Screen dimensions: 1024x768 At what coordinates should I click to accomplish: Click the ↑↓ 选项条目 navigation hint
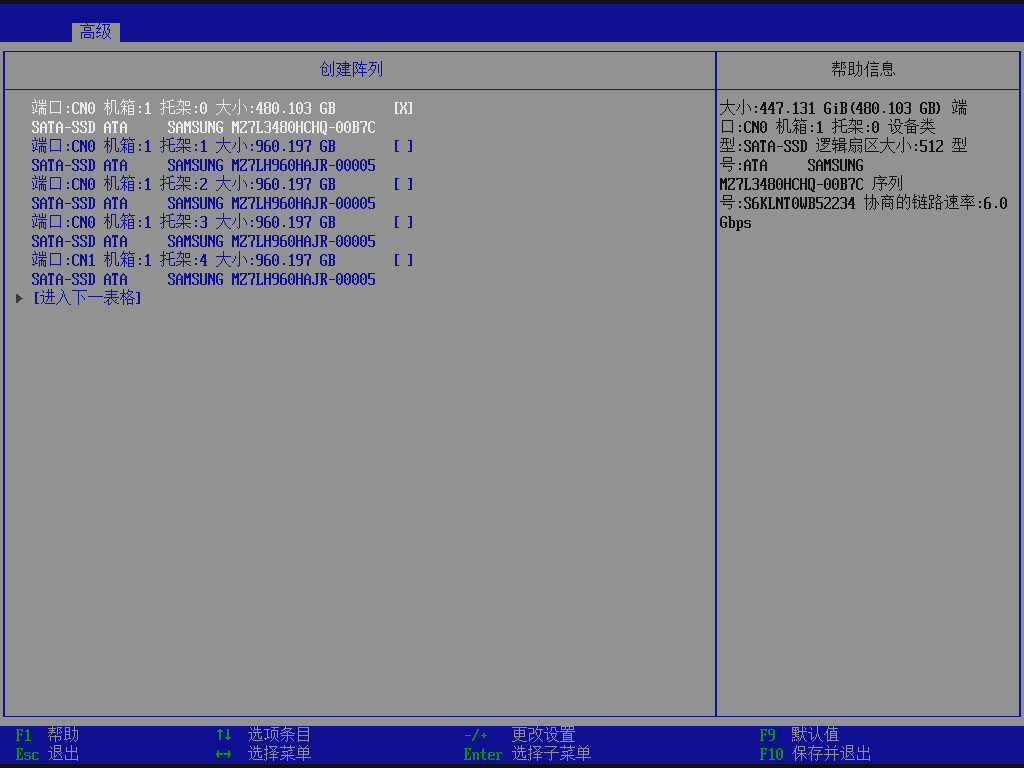(x=264, y=735)
